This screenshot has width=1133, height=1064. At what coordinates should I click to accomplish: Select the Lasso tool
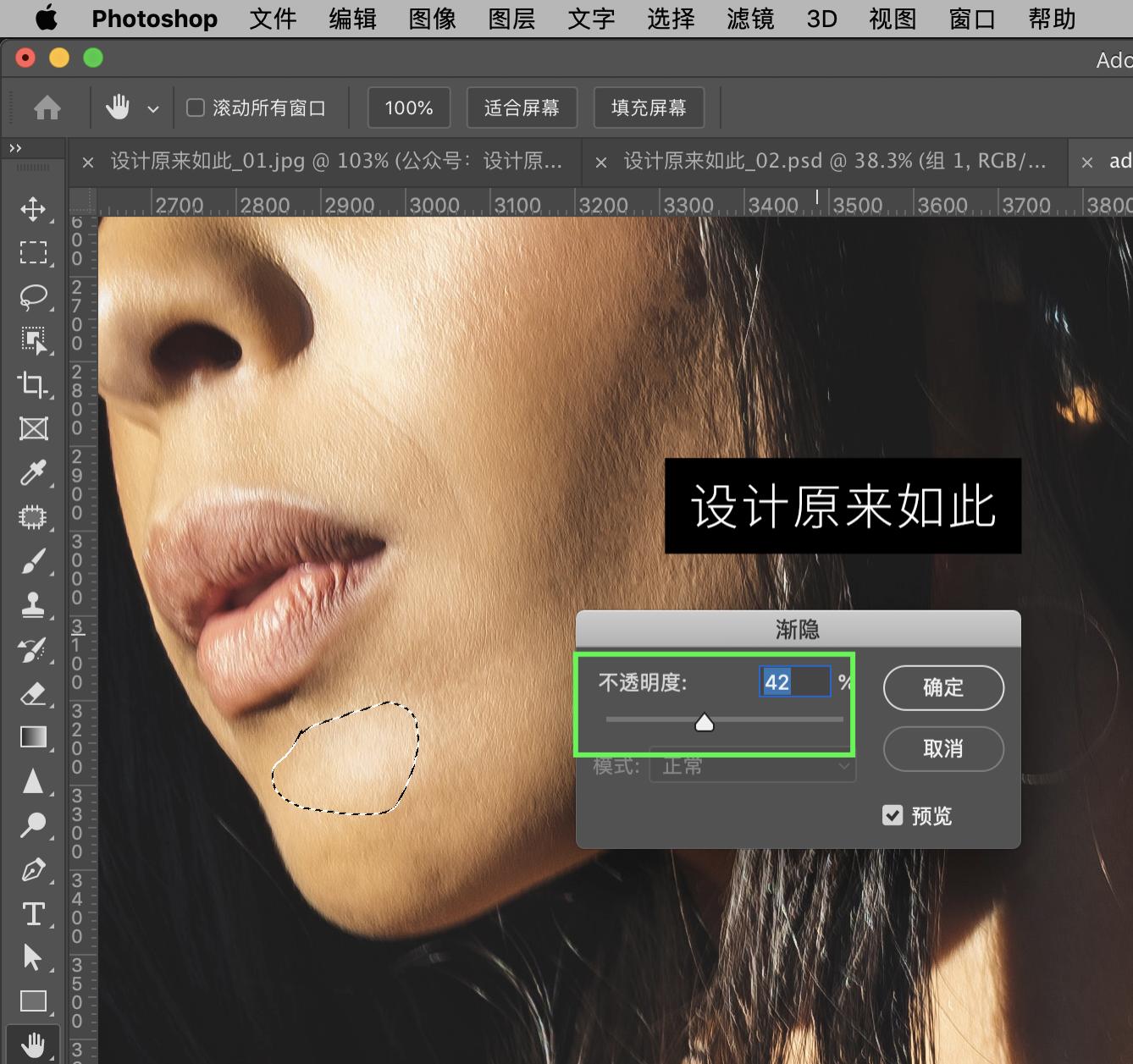34,296
